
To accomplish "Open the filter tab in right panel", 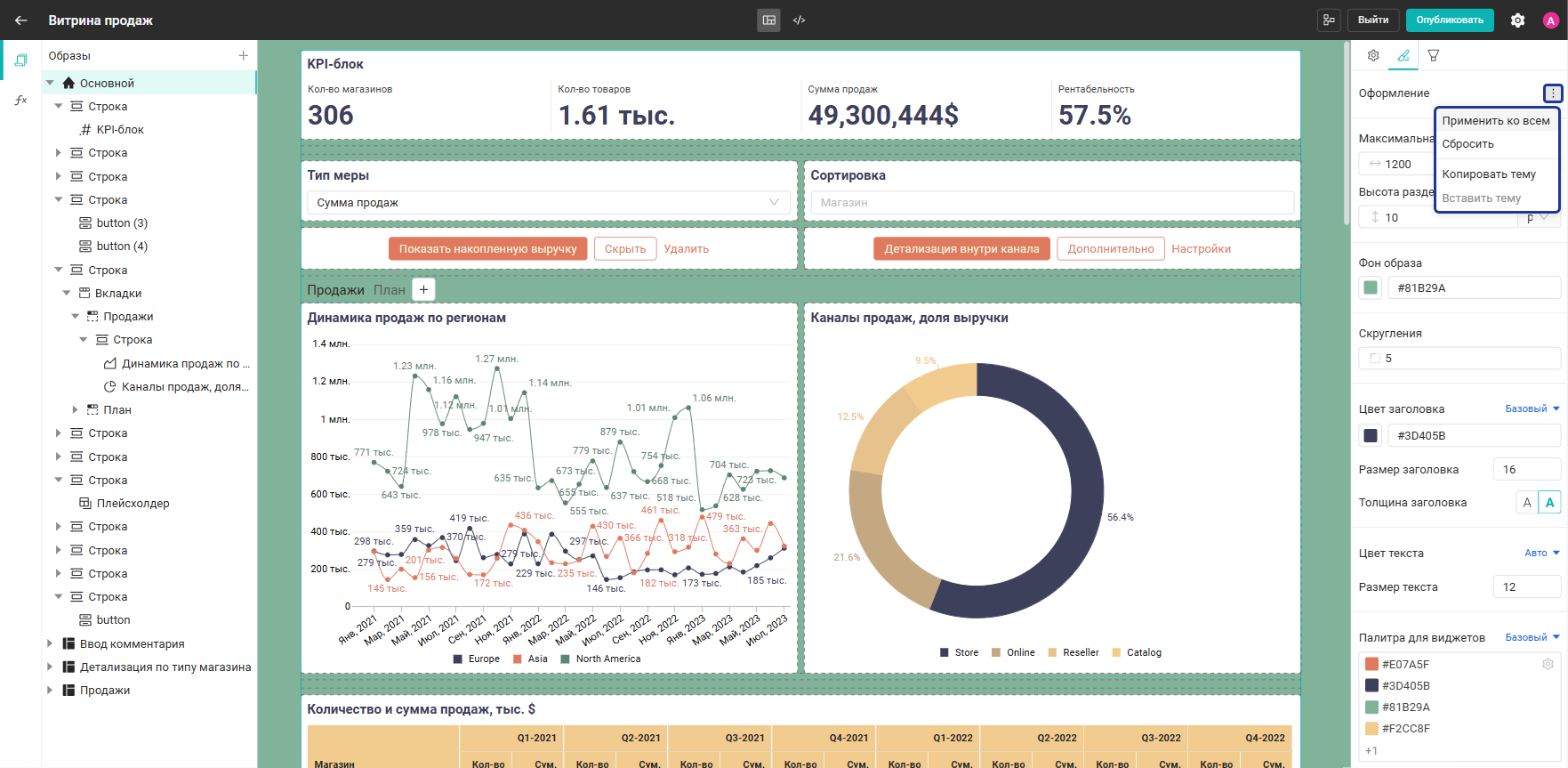I will [1434, 55].
